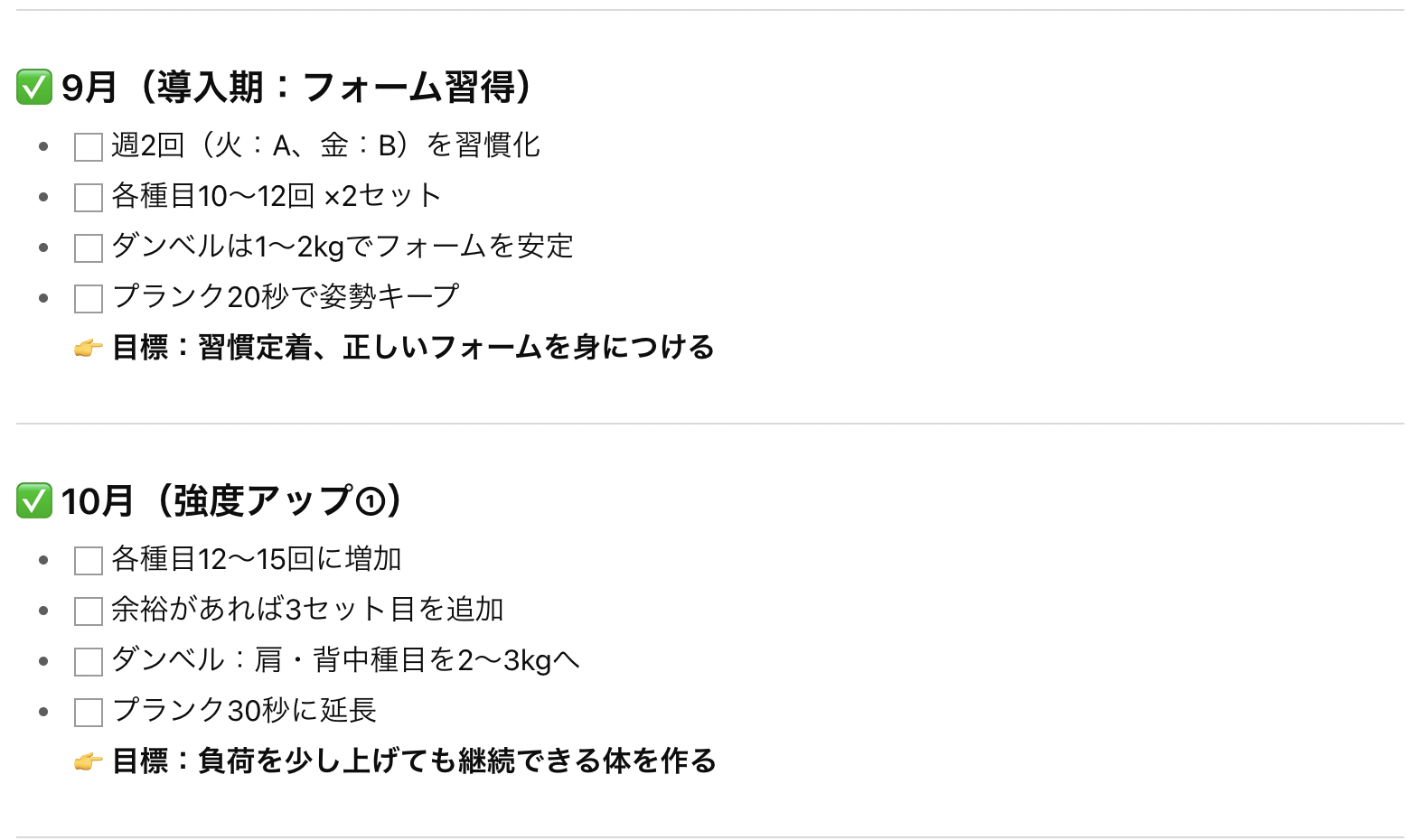
Task: Click the ダンベルは1〜2kgでフォームを安定 item text
Action: point(343,247)
